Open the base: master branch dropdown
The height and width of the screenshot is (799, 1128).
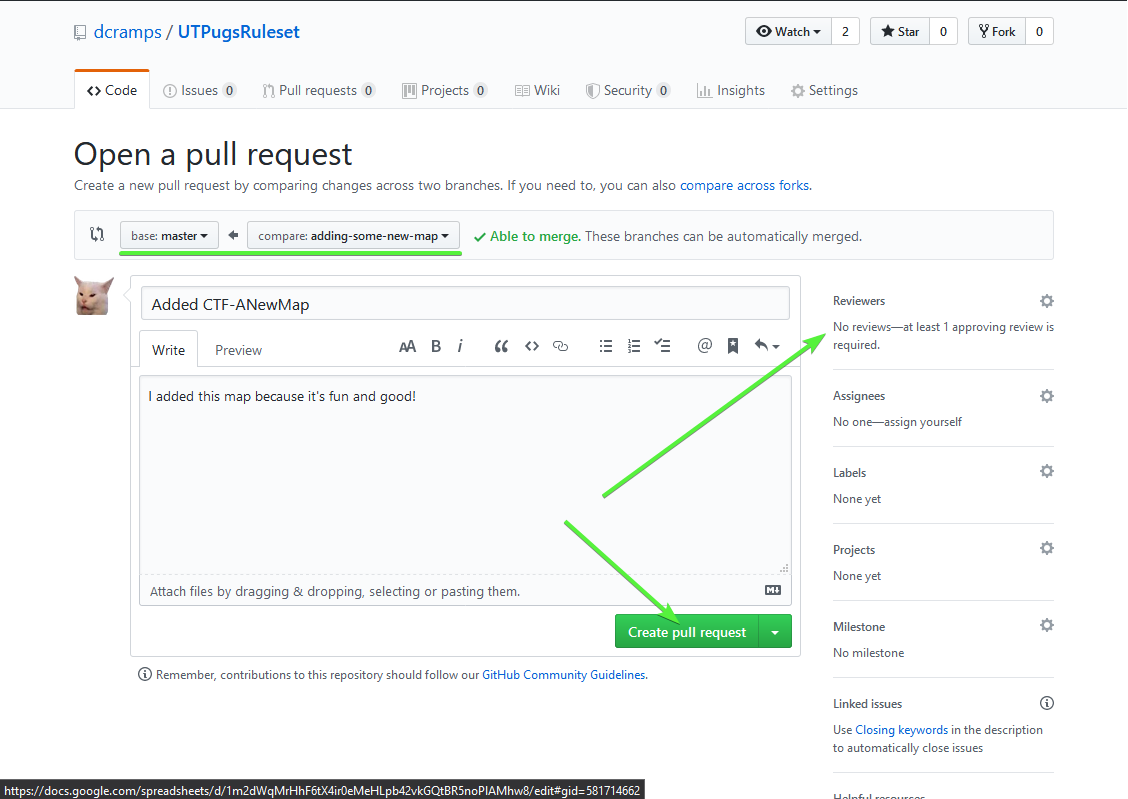tap(169, 236)
